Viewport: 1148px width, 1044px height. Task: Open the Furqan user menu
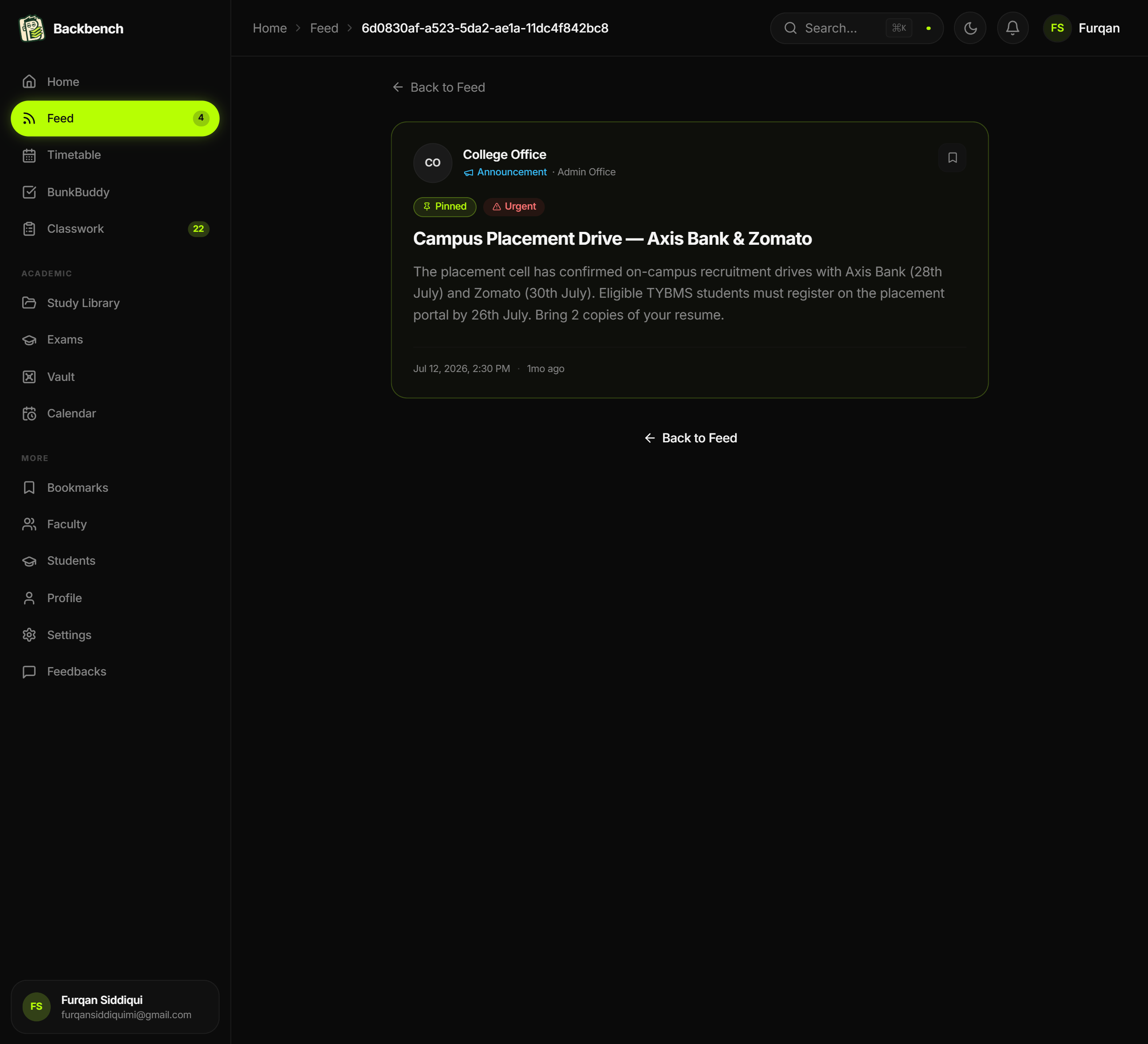click(x=1082, y=28)
